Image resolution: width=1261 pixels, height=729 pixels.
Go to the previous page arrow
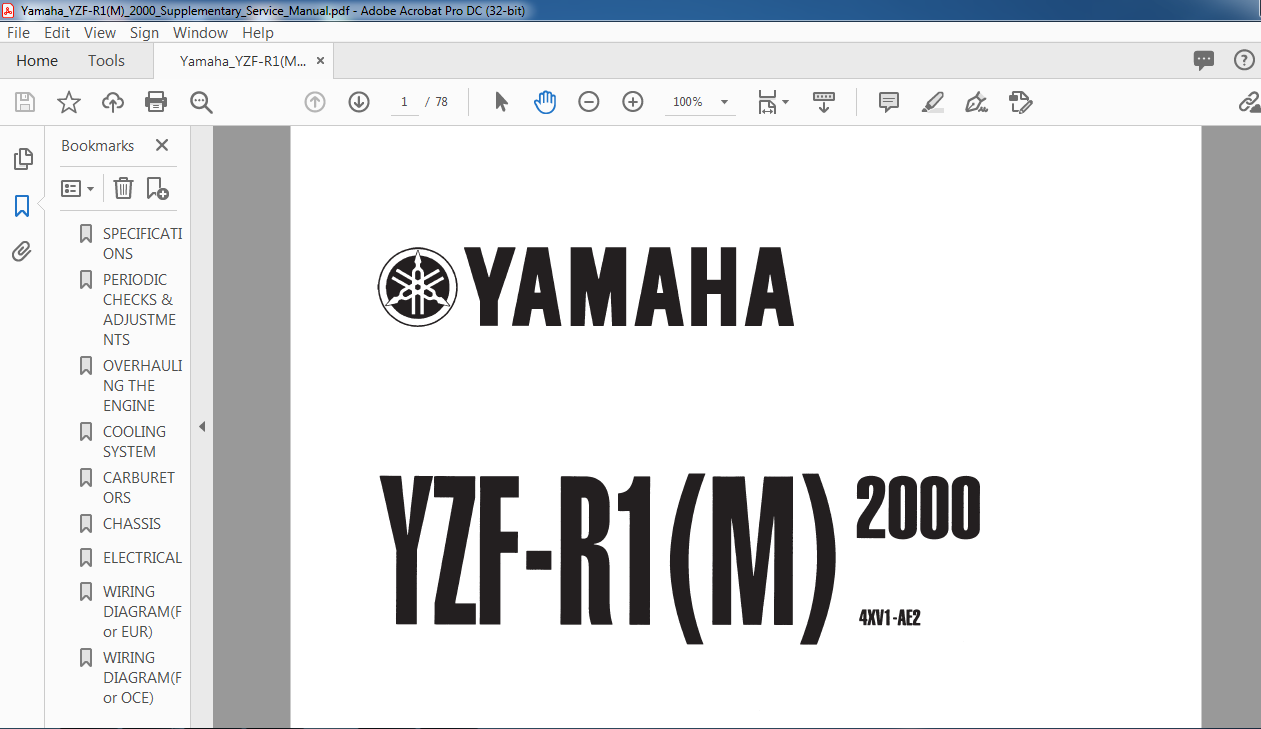click(x=315, y=102)
